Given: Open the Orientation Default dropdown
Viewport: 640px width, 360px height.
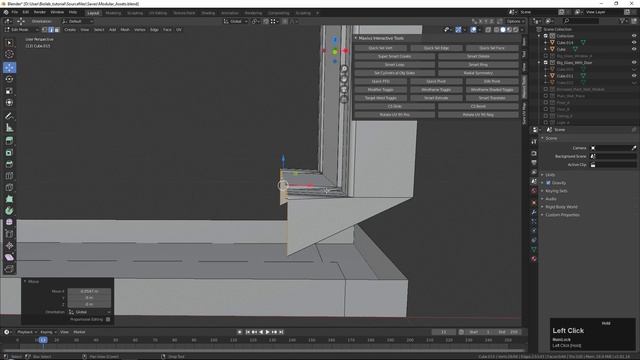Looking at the screenshot, I should [77, 21].
